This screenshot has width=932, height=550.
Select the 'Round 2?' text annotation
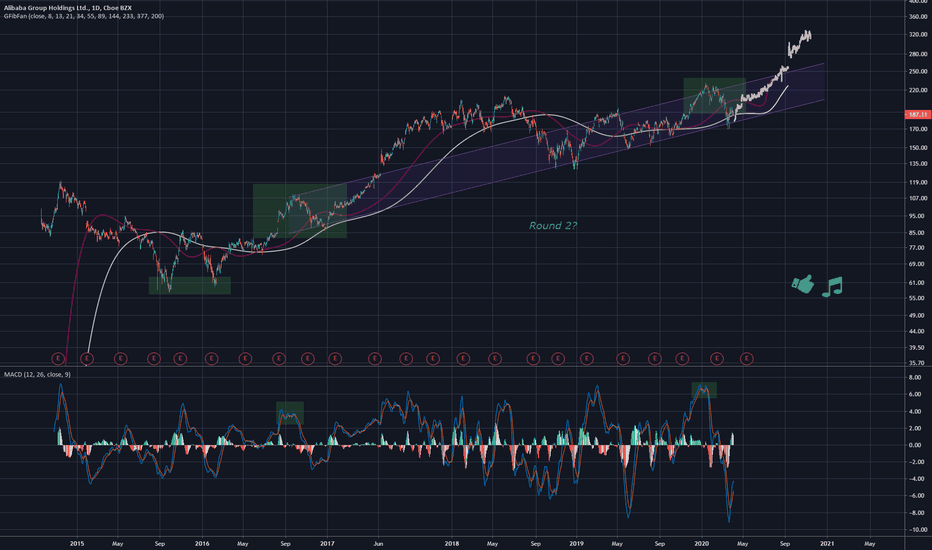click(553, 226)
